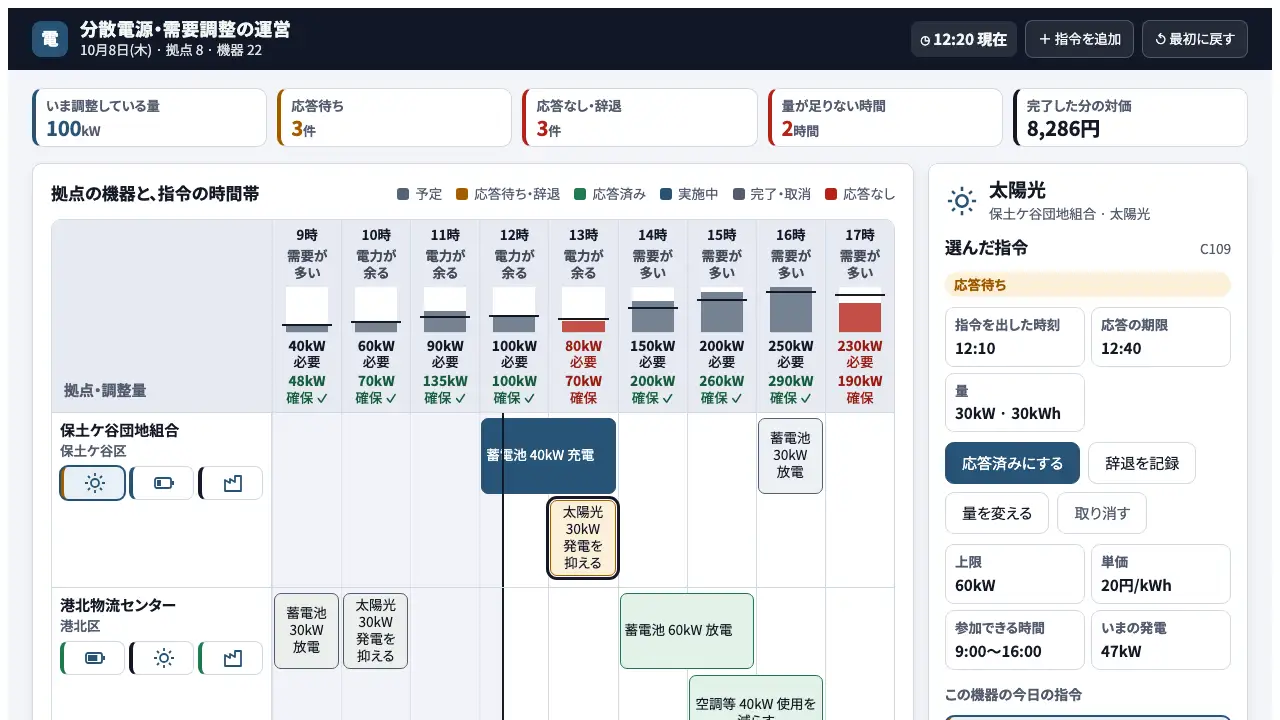Select the battery device icon under 保土ケ谷団地組合
Viewport: 1280px width, 720px height.
click(x=162, y=483)
